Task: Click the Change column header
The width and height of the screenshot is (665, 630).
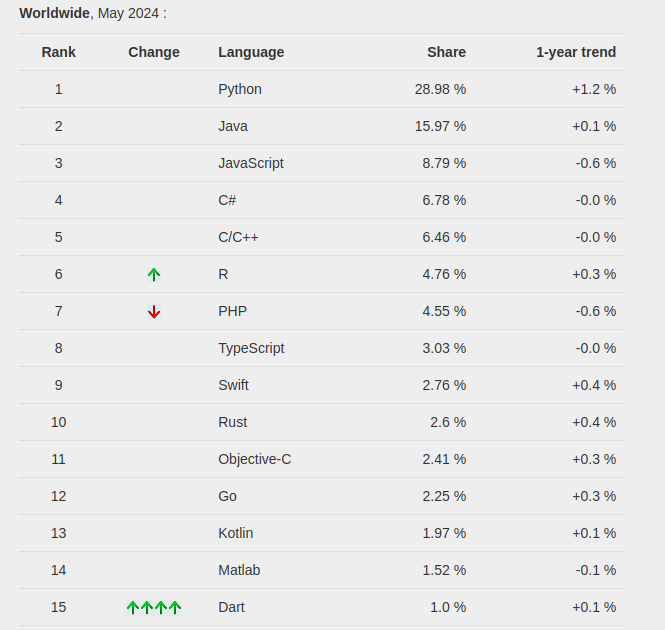Action: (154, 52)
